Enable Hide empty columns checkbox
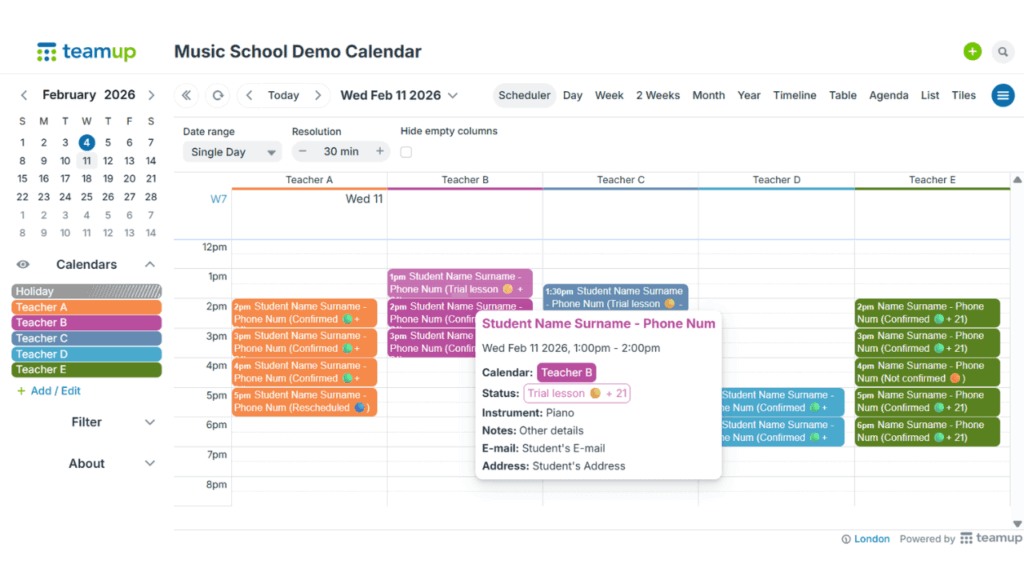This screenshot has height=576, width=1024. [406, 152]
